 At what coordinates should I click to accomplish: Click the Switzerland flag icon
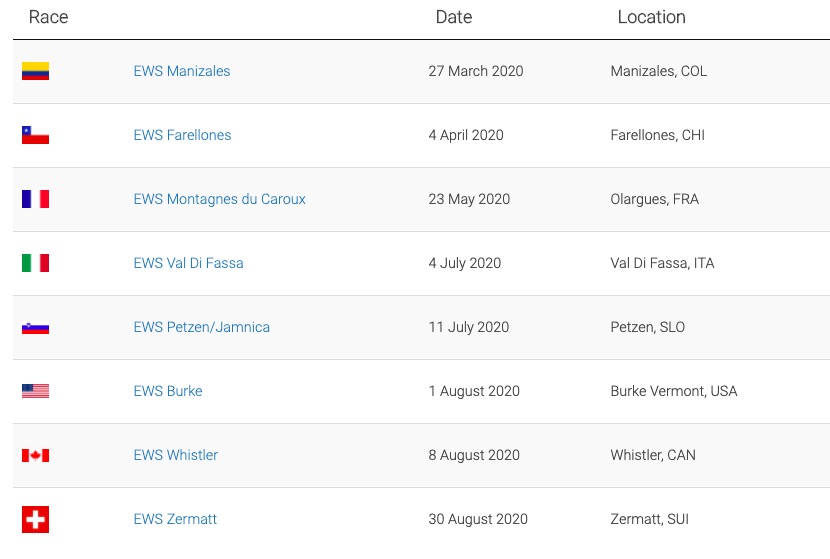(35, 519)
